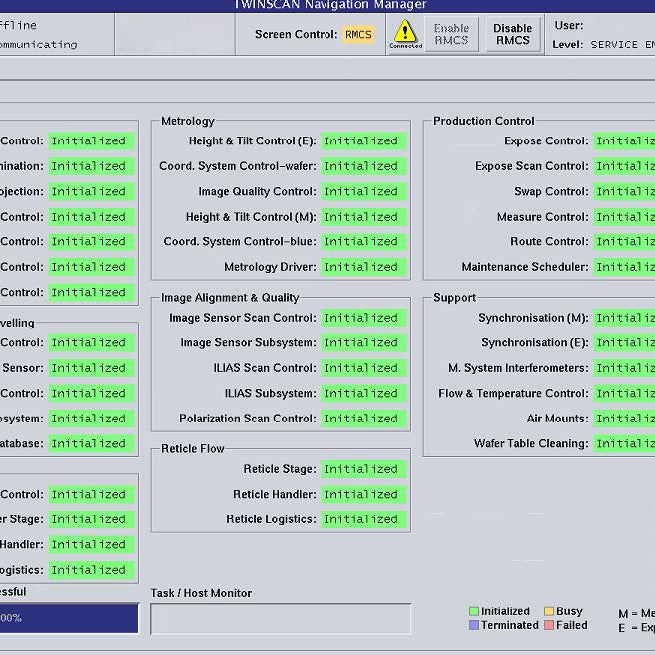The width and height of the screenshot is (655, 655).
Task: Click Measure Control status field
Action: pos(624,217)
